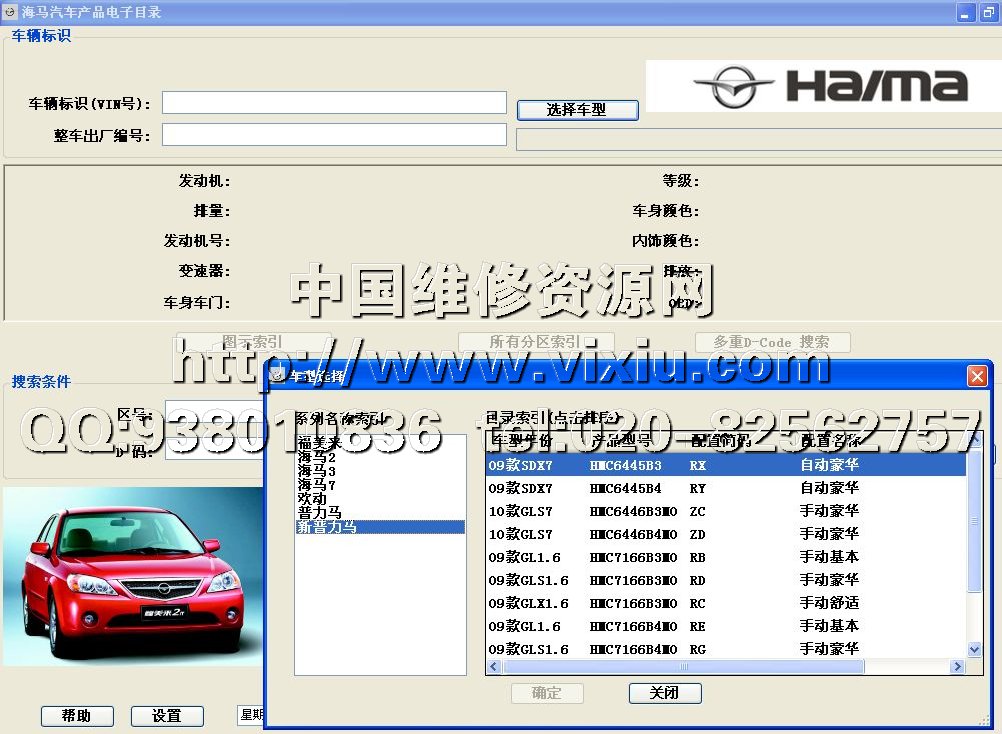Select 欢动 in the series name list

(x=312, y=498)
